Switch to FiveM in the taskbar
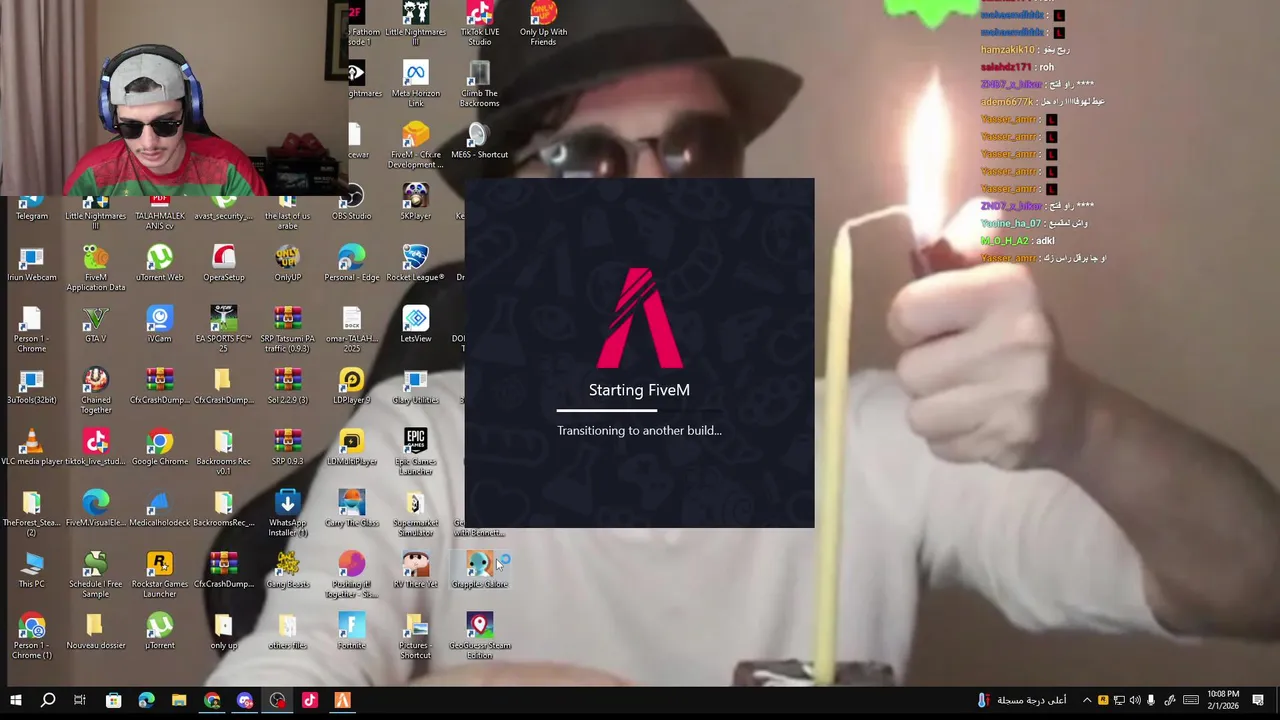 342,701
